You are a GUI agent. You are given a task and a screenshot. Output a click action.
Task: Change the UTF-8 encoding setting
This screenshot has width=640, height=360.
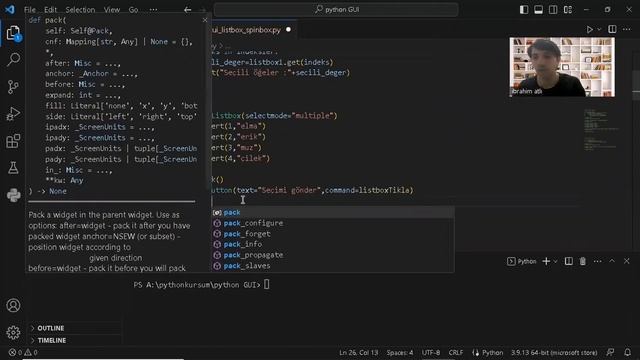click(431, 353)
